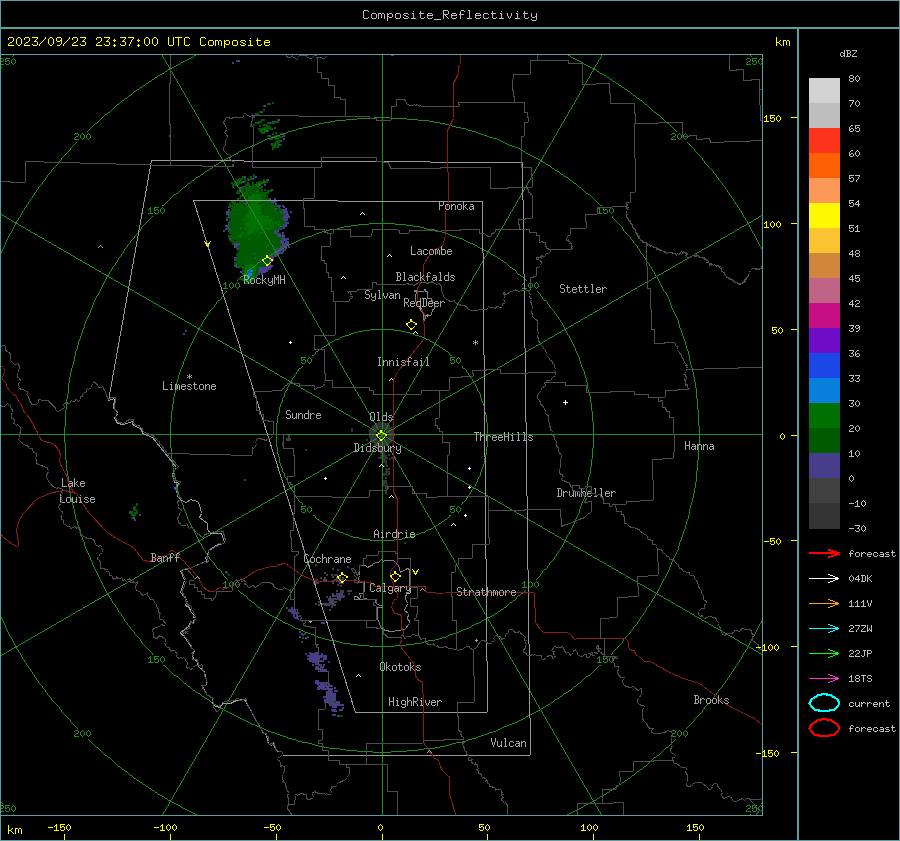Select the topmost light gray 70-80 swatch
The height and width of the screenshot is (841, 900).
click(824, 91)
